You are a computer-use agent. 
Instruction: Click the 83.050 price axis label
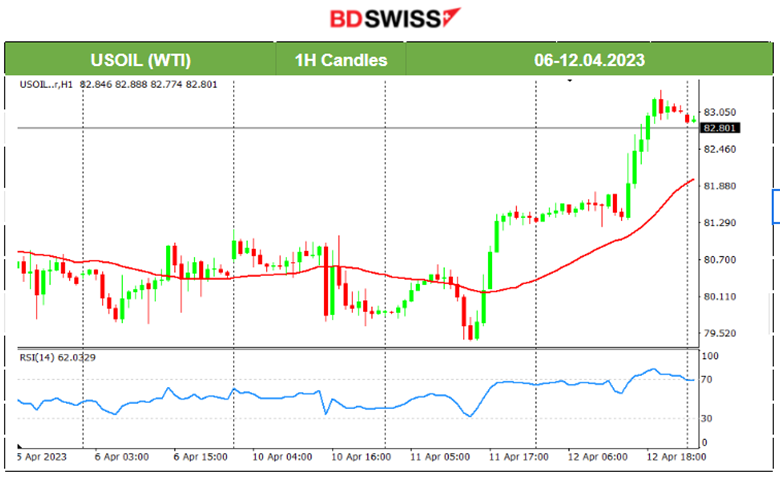click(x=720, y=112)
